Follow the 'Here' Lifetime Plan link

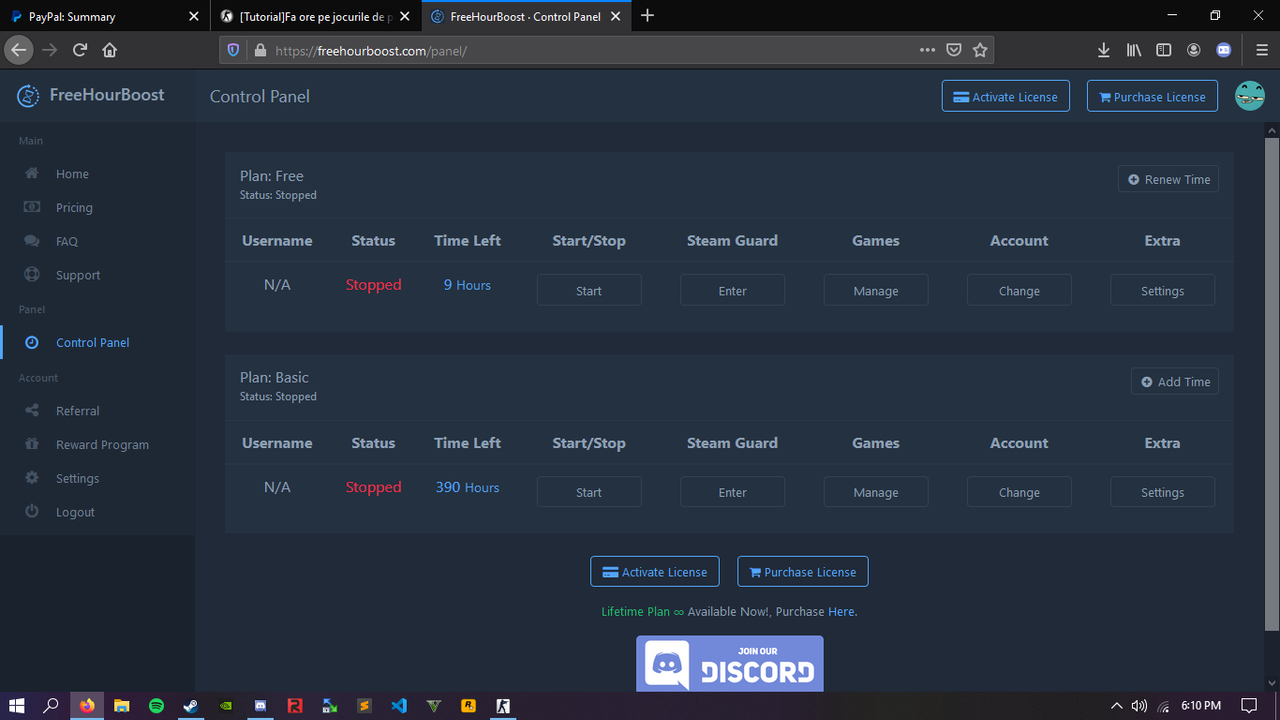(841, 611)
